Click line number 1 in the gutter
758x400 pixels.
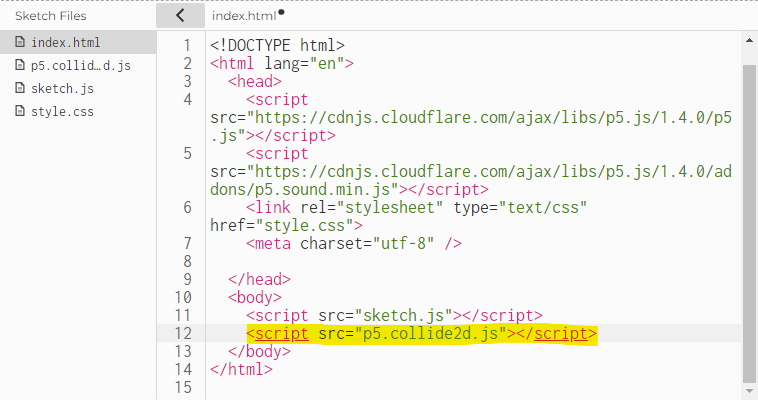[187, 45]
